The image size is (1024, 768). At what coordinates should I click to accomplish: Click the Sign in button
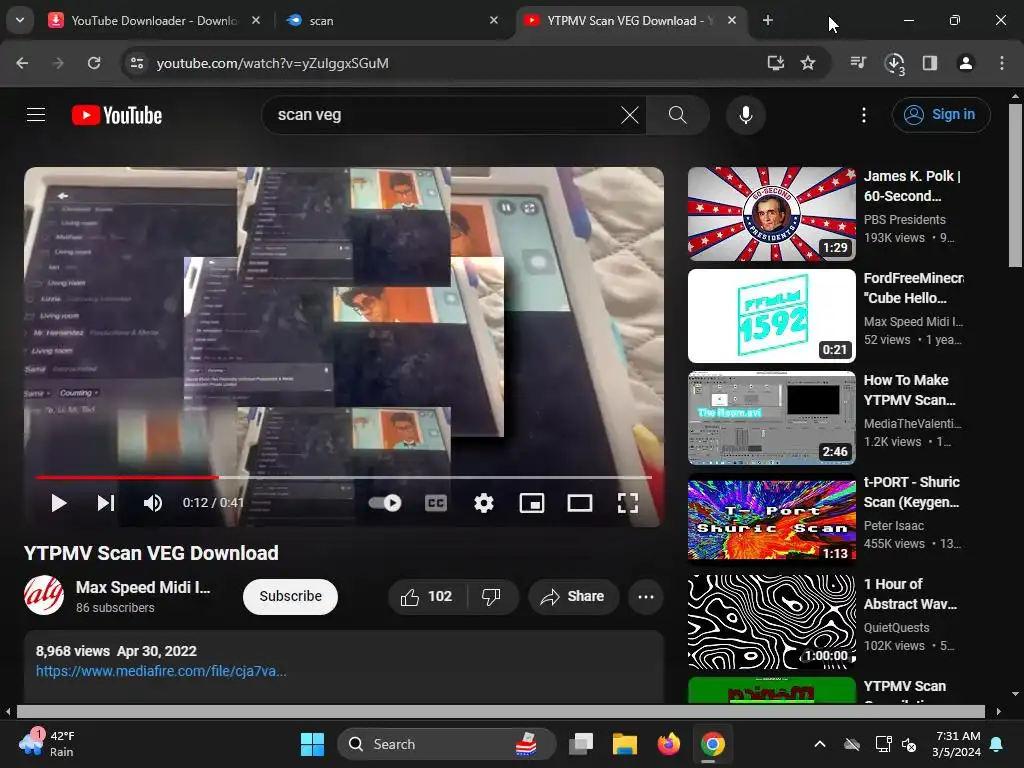pos(941,115)
